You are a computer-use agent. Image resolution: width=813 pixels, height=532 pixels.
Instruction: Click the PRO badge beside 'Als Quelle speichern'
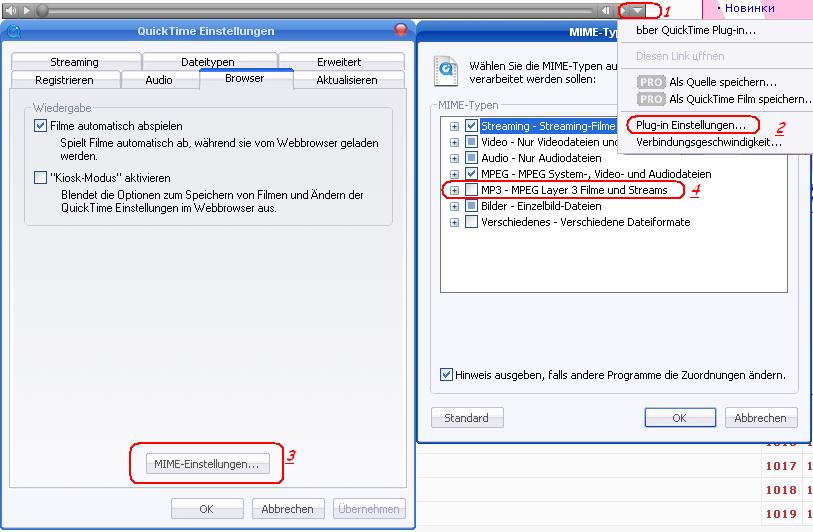pyautogui.click(x=651, y=82)
